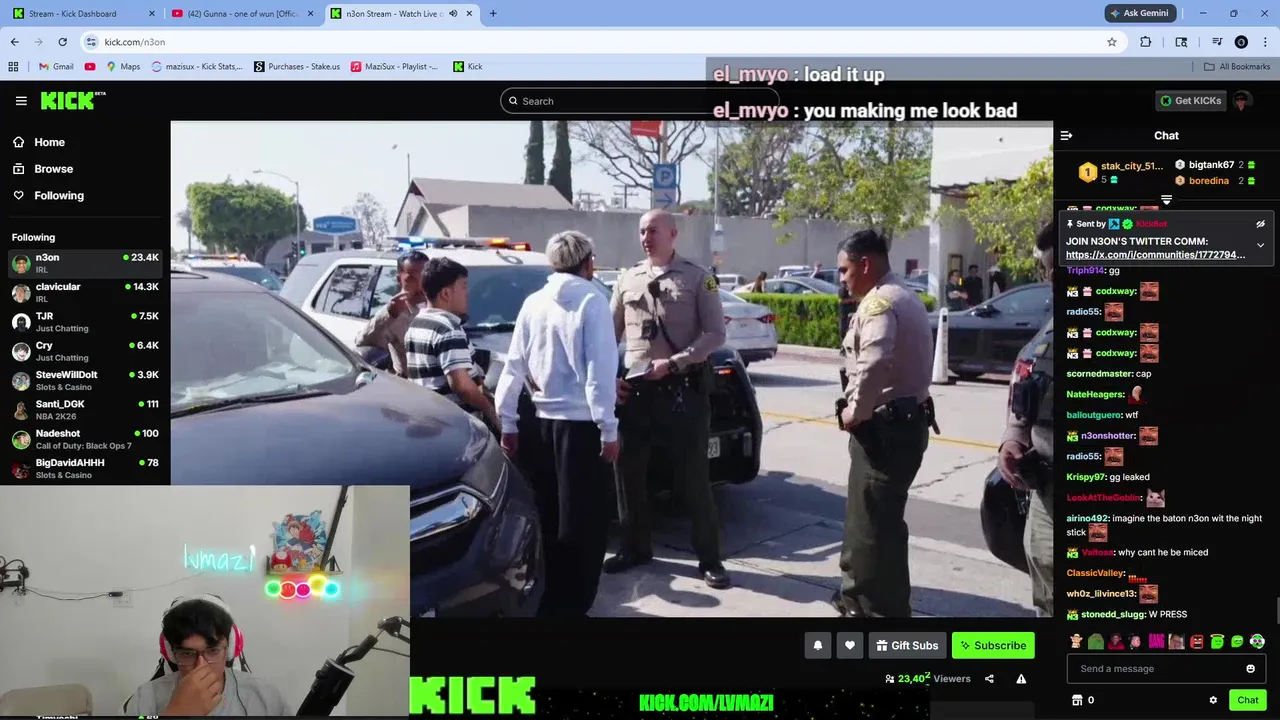Expand the pinned message chevron
1280x720 pixels.
tap(1260, 245)
